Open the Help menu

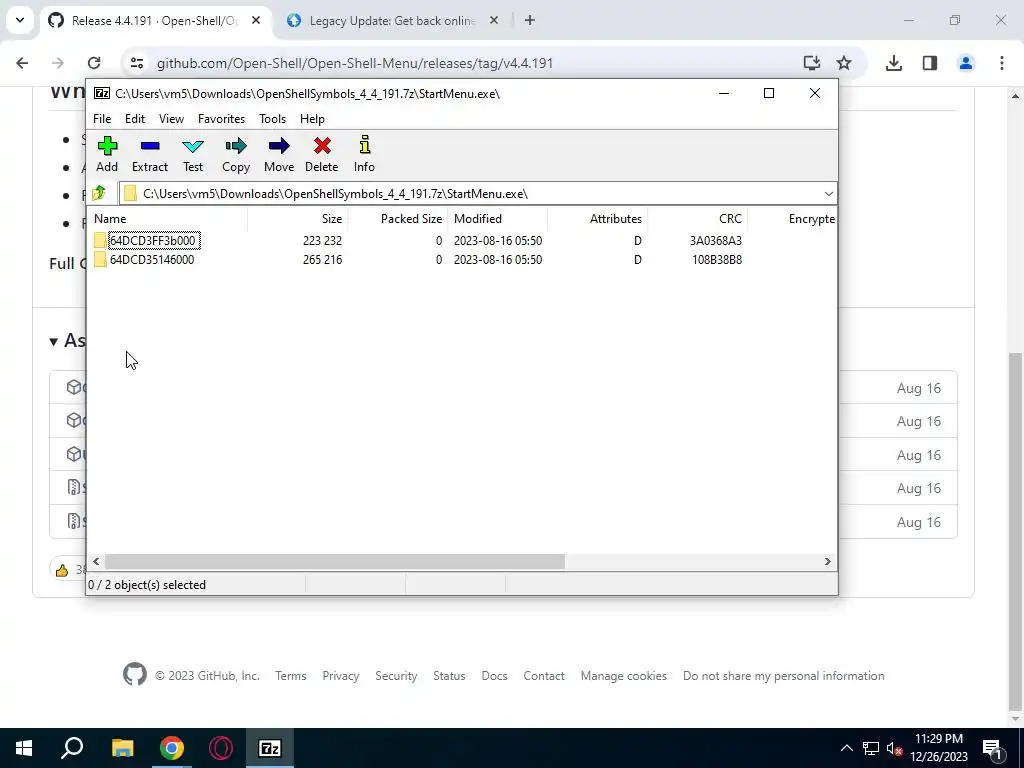click(x=312, y=119)
